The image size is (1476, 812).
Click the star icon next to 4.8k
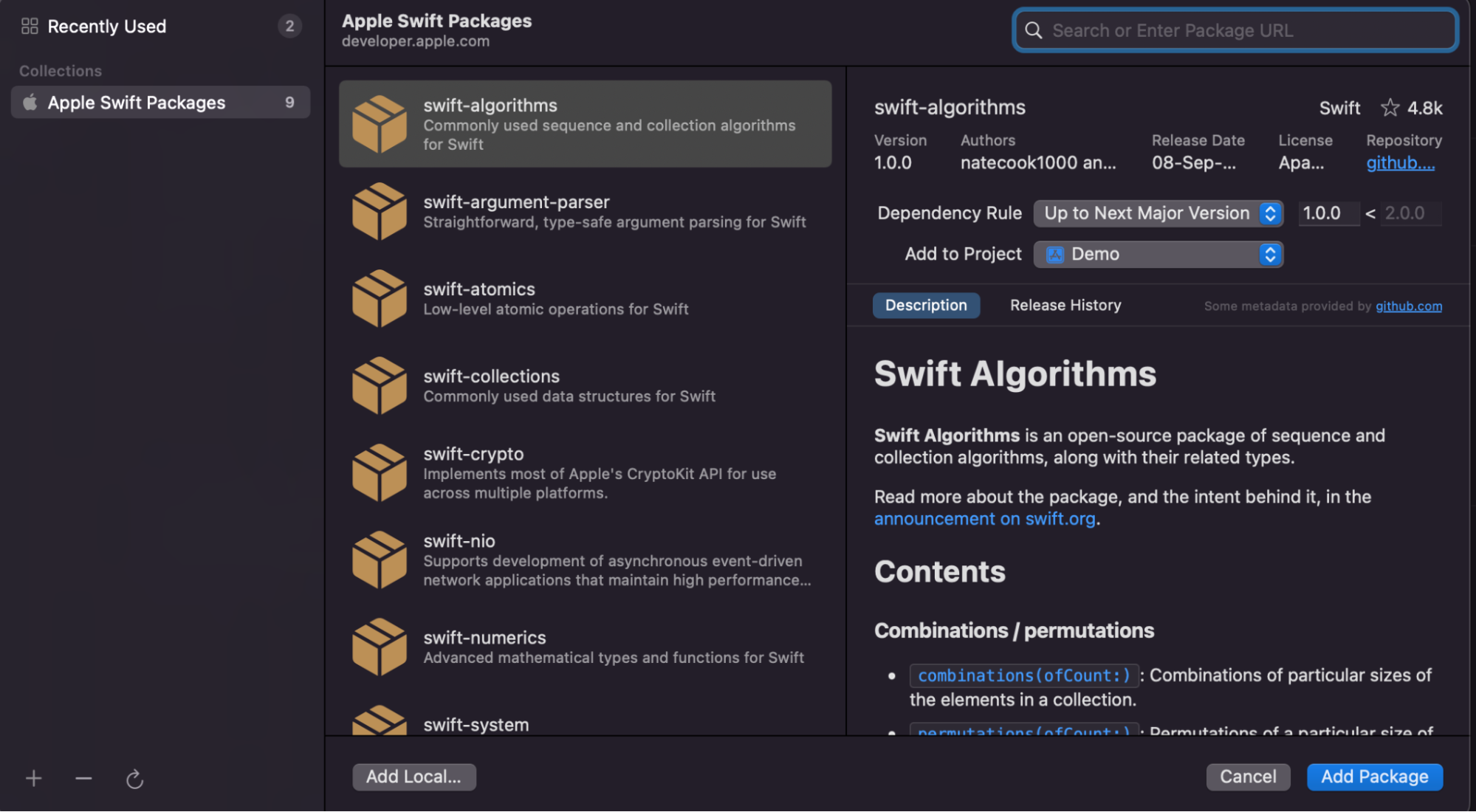(x=1390, y=108)
